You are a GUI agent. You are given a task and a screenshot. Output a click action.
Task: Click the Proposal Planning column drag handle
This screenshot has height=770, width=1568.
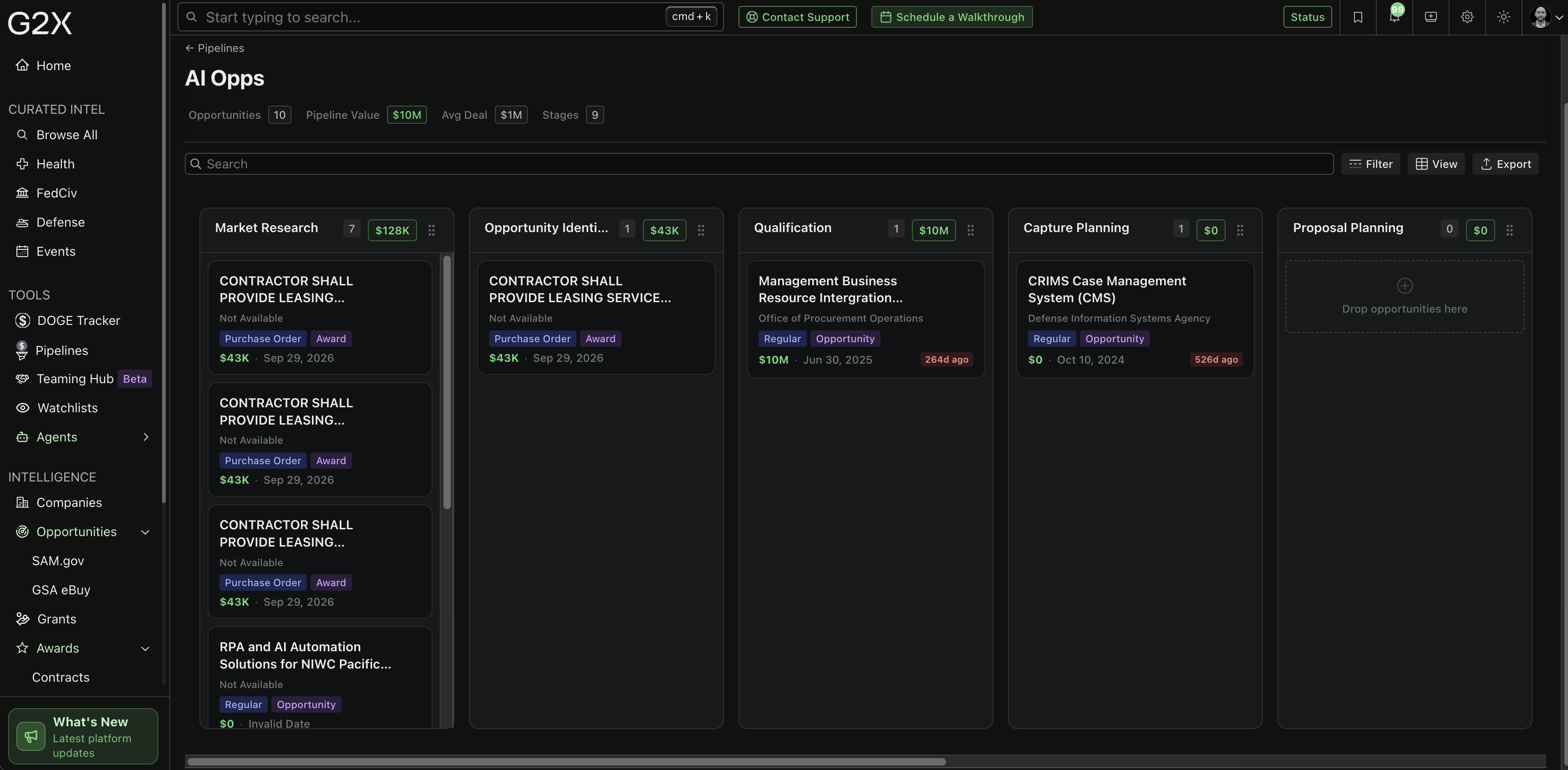click(x=1510, y=231)
